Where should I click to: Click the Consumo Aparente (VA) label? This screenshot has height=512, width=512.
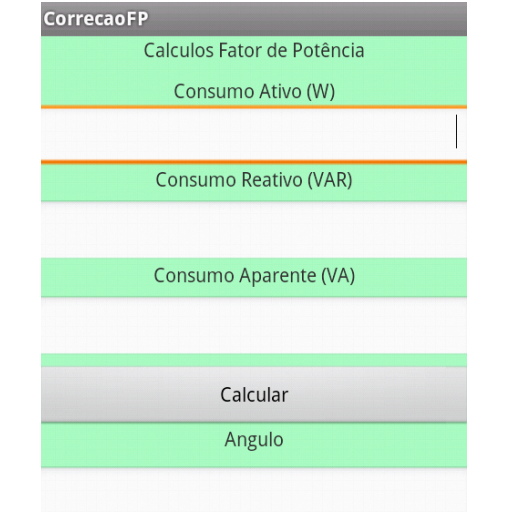coord(254,276)
